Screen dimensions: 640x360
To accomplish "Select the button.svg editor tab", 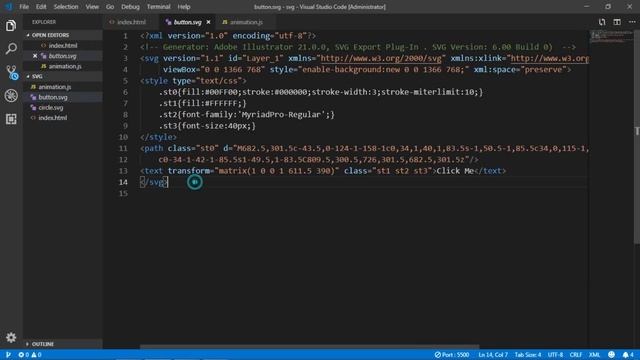I will (187, 22).
